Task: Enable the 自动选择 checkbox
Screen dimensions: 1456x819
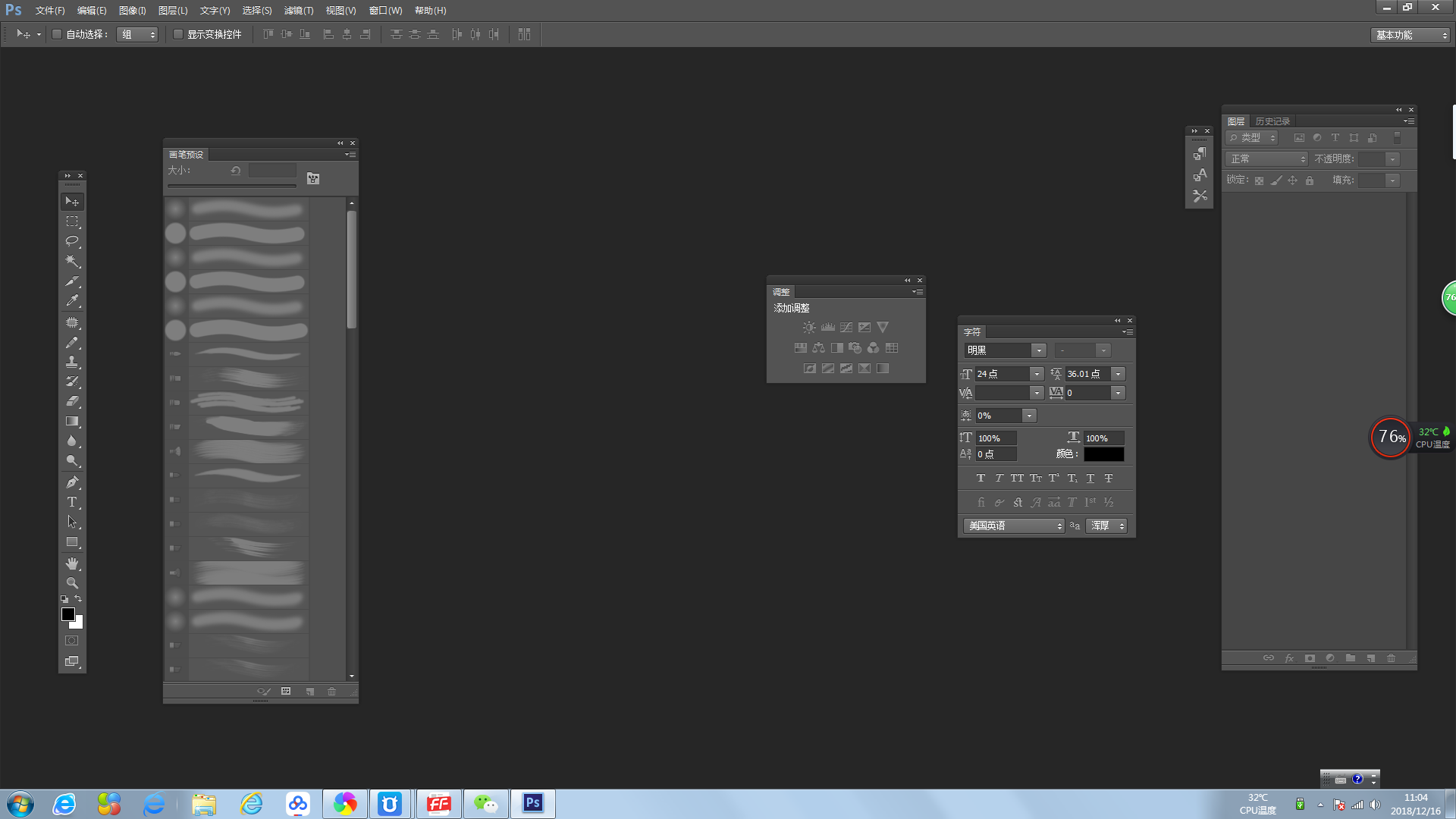Action: point(57,34)
